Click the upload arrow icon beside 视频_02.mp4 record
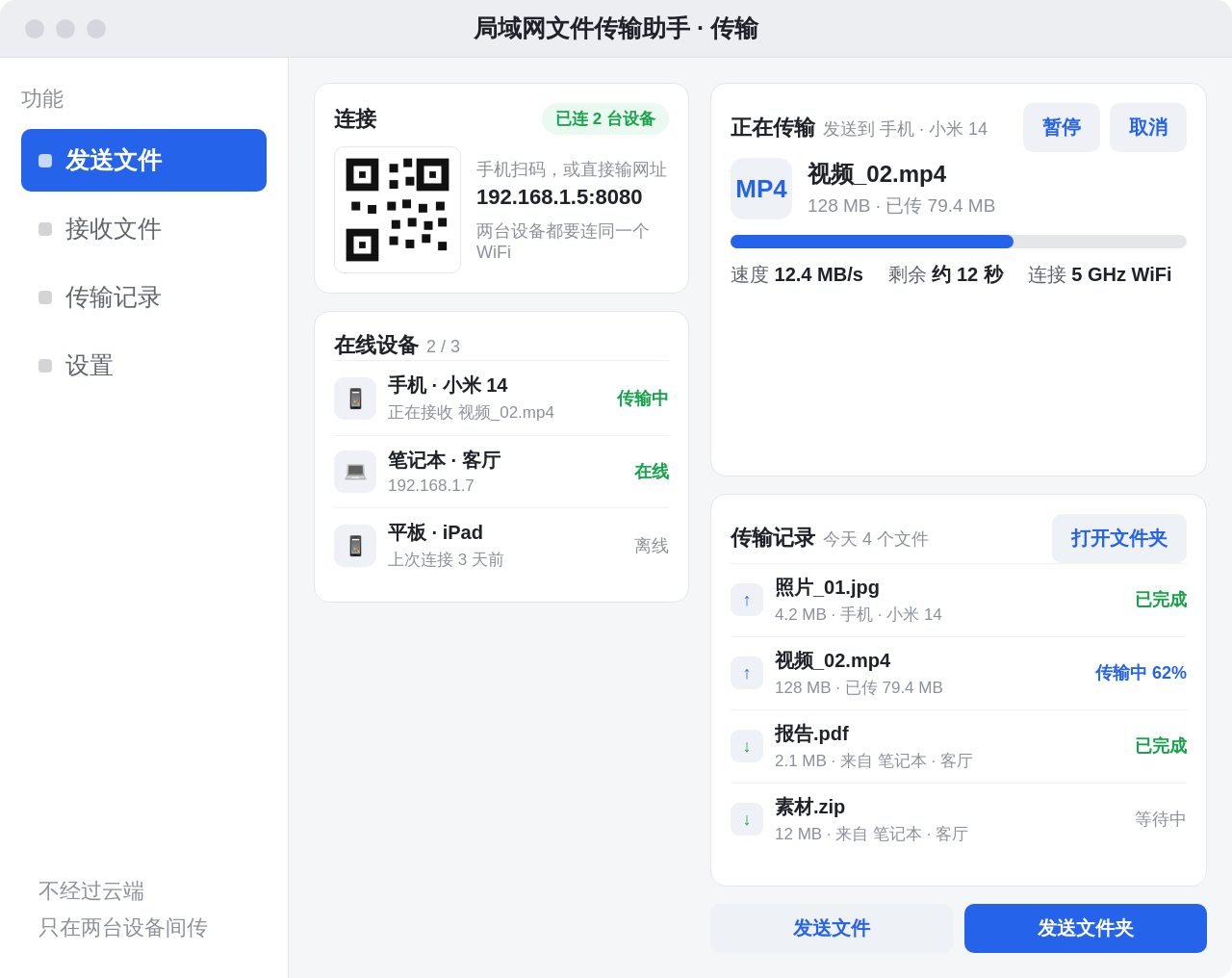 tap(747, 673)
